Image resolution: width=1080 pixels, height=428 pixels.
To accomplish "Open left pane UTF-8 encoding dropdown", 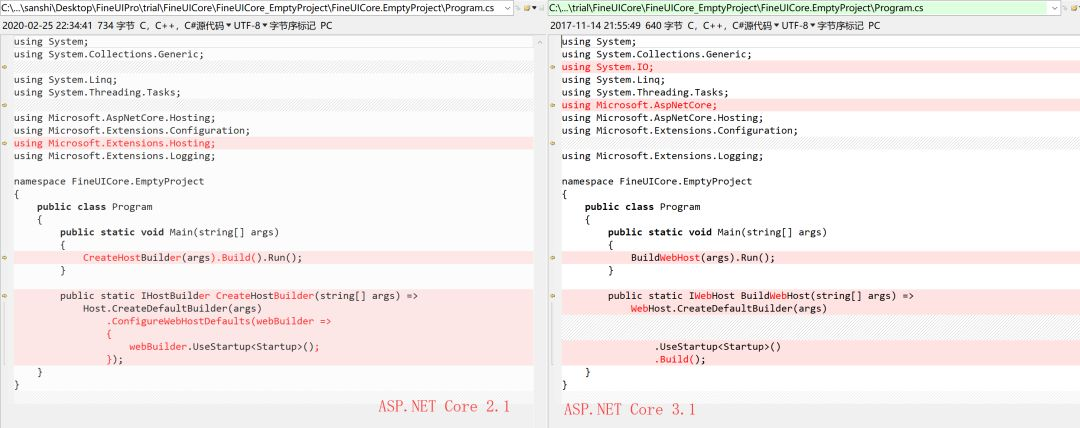I will point(251,26).
